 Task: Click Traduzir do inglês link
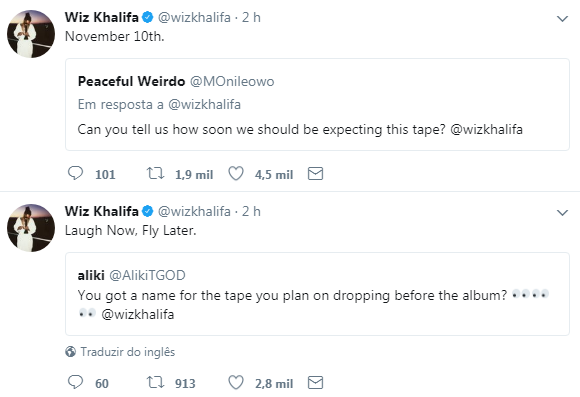[128, 352]
